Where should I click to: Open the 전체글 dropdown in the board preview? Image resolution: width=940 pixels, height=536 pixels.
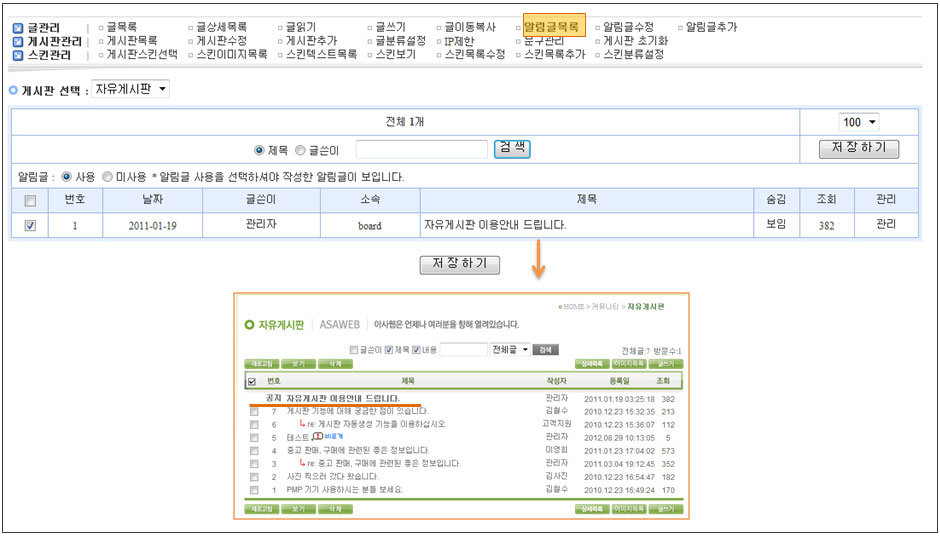click(x=510, y=350)
